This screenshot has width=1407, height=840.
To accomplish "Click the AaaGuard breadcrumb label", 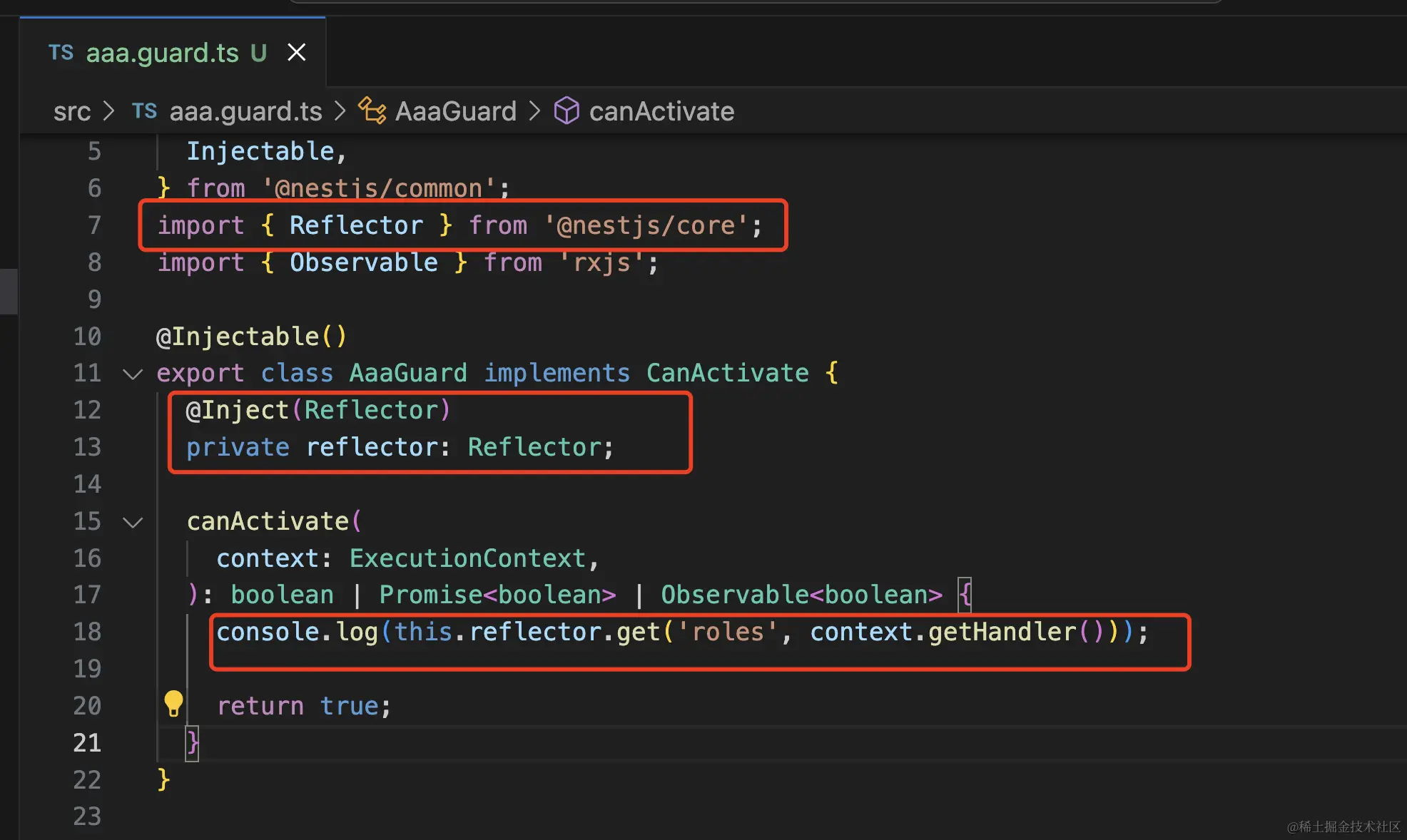I will point(455,111).
